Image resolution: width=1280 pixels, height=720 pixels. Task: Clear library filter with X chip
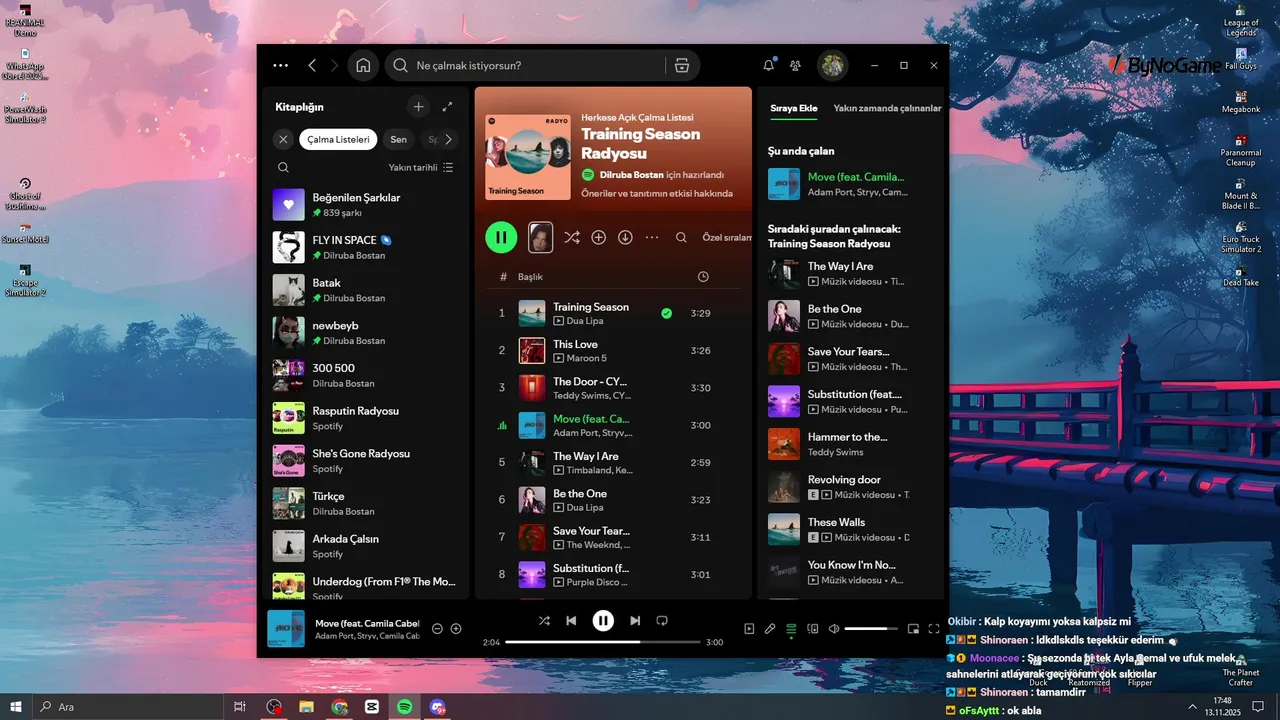pos(284,139)
